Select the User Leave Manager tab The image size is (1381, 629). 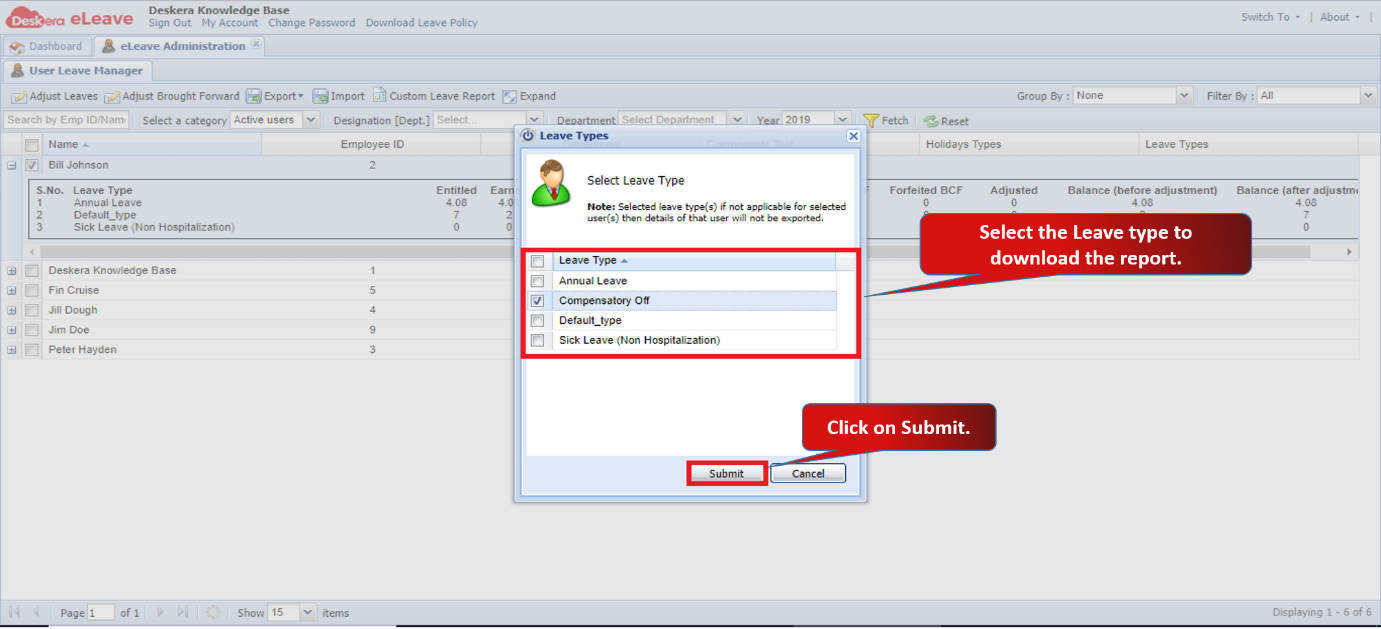(78, 71)
